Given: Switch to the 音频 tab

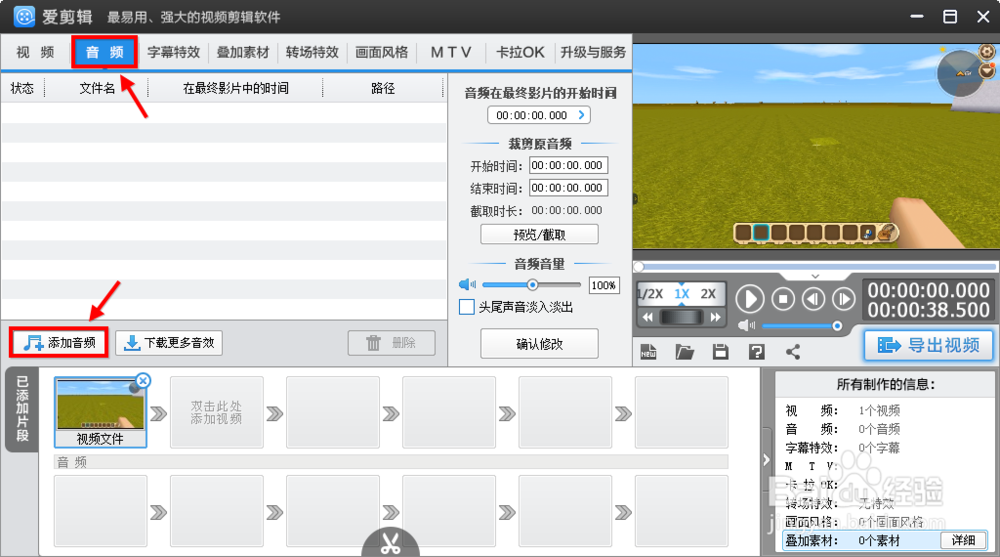Looking at the screenshot, I should pos(105,52).
